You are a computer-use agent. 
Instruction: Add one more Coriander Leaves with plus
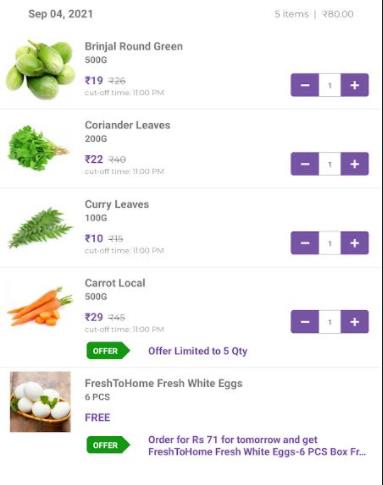(x=355, y=164)
